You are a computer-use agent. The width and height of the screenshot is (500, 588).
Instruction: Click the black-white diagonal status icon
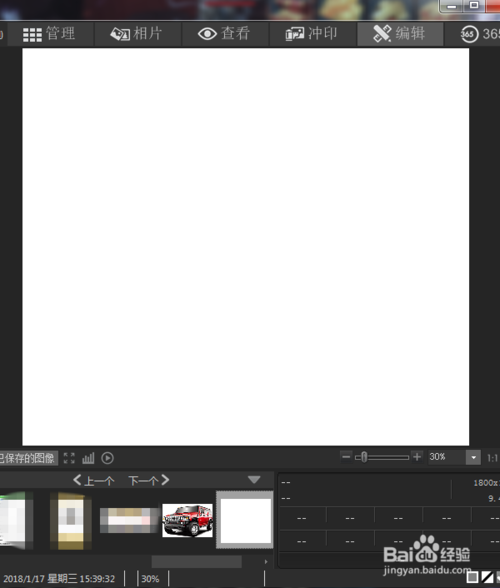487,577
